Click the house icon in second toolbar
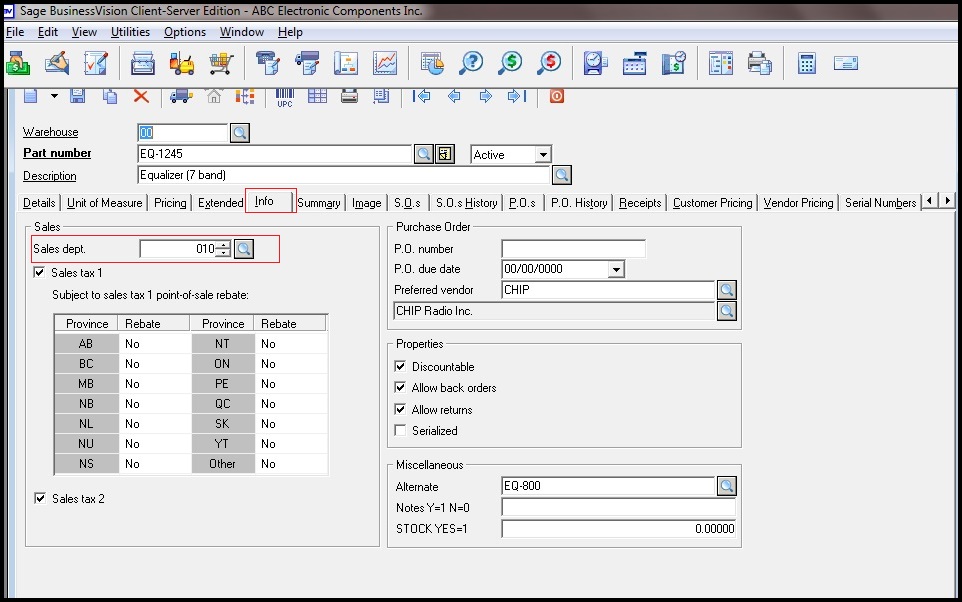The image size is (962, 602). point(214,96)
